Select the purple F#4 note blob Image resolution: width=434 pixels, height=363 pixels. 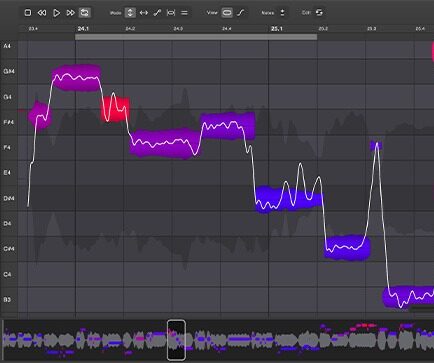coord(228,126)
